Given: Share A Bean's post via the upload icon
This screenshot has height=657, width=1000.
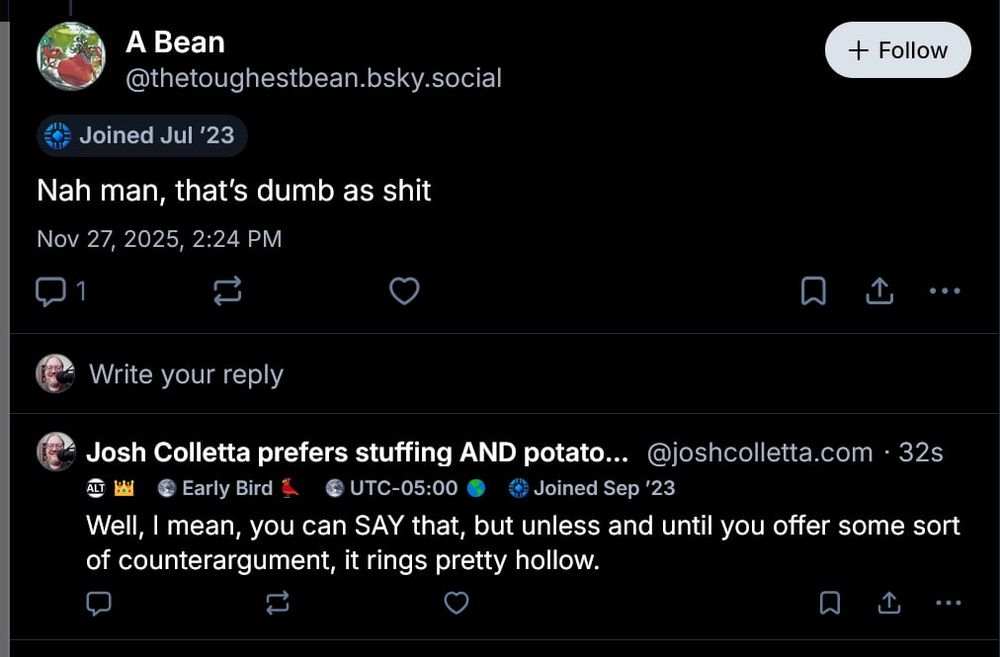Looking at the screenshot, I should [879, 290].
